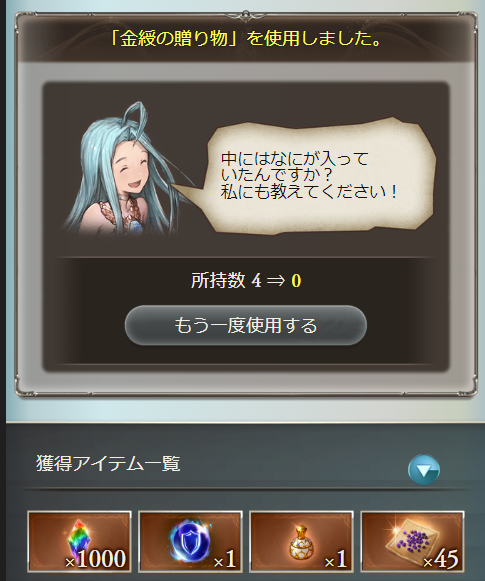Open the golden jar item tile
Image resolution: width=485 pixels, height=581 pixels.
click(x=302, y=541)
